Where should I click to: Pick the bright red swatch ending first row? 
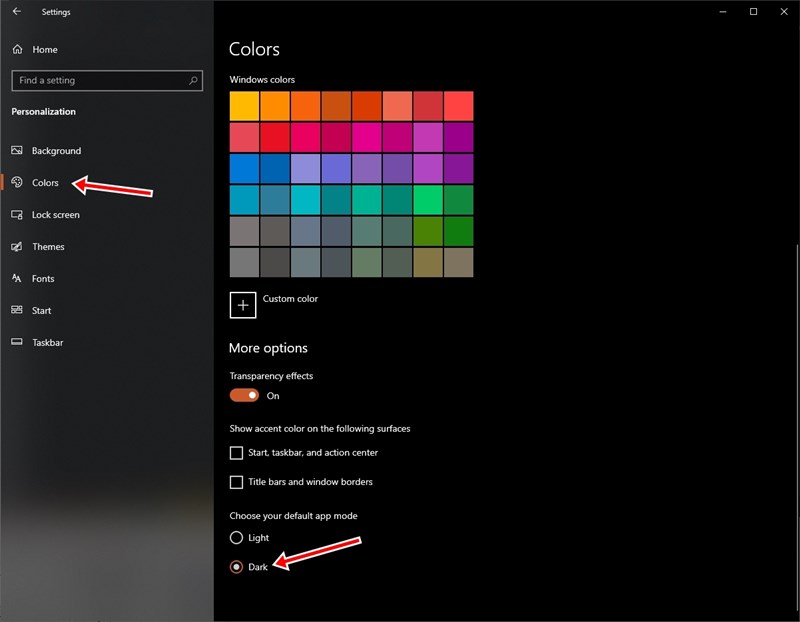pyautogui.click(x=459, y=106)
